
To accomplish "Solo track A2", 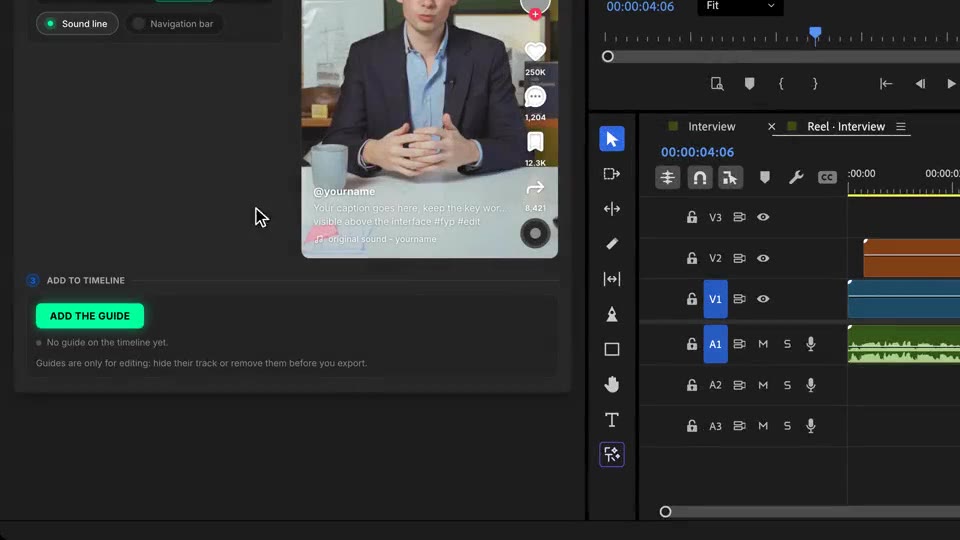I will click(787, 385).
